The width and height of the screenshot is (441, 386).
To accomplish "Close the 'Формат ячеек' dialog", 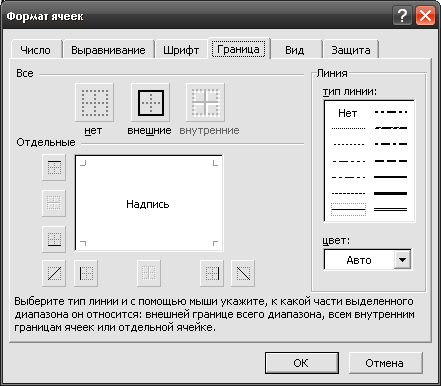I will tap(425, 16).
